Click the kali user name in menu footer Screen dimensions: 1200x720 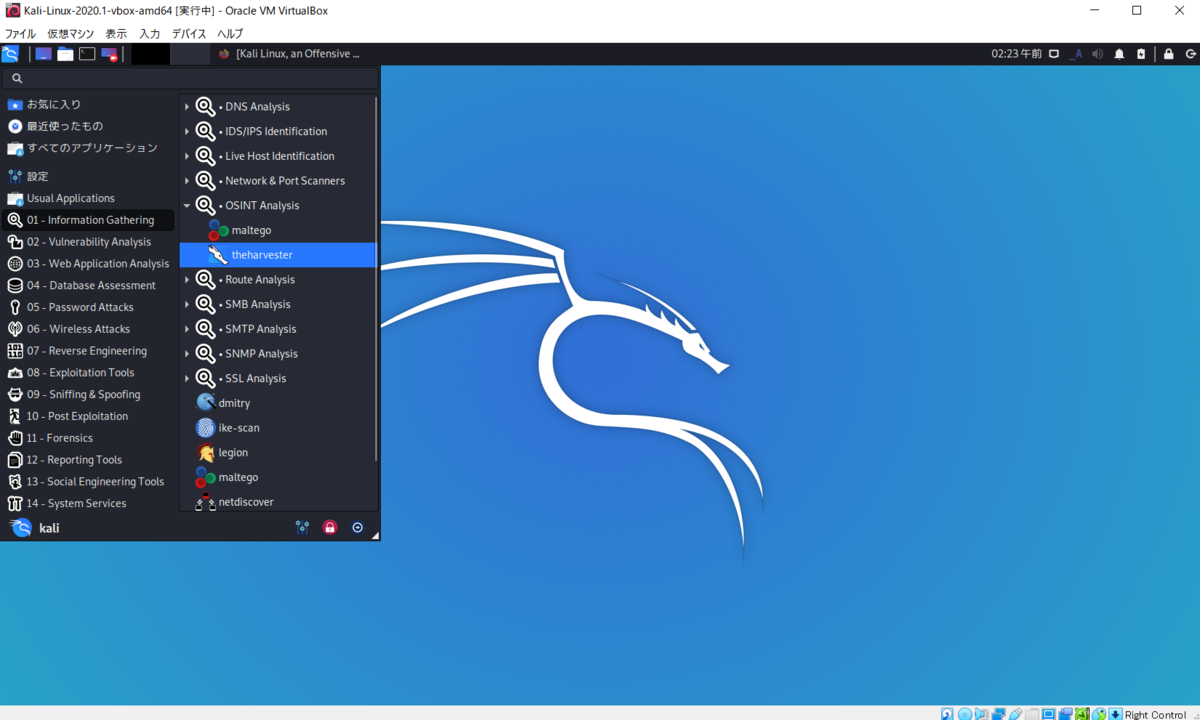point(49,528)
